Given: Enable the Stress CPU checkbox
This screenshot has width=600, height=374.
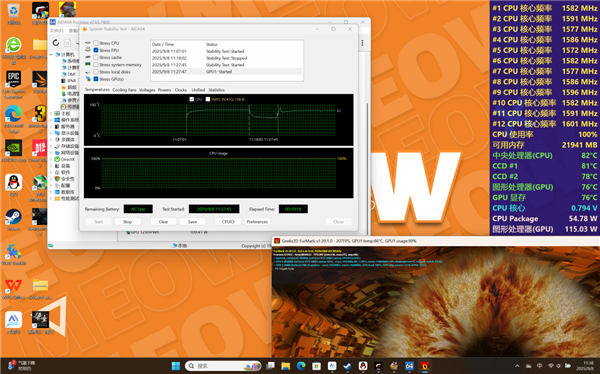Looking at the screenshot, I should click(x=96, y=43).
